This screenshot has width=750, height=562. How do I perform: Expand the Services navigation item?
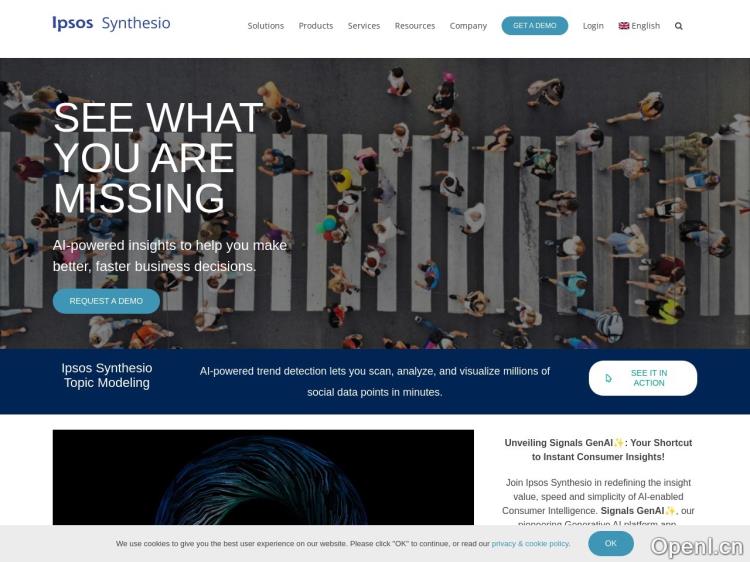tap(364, 26)
